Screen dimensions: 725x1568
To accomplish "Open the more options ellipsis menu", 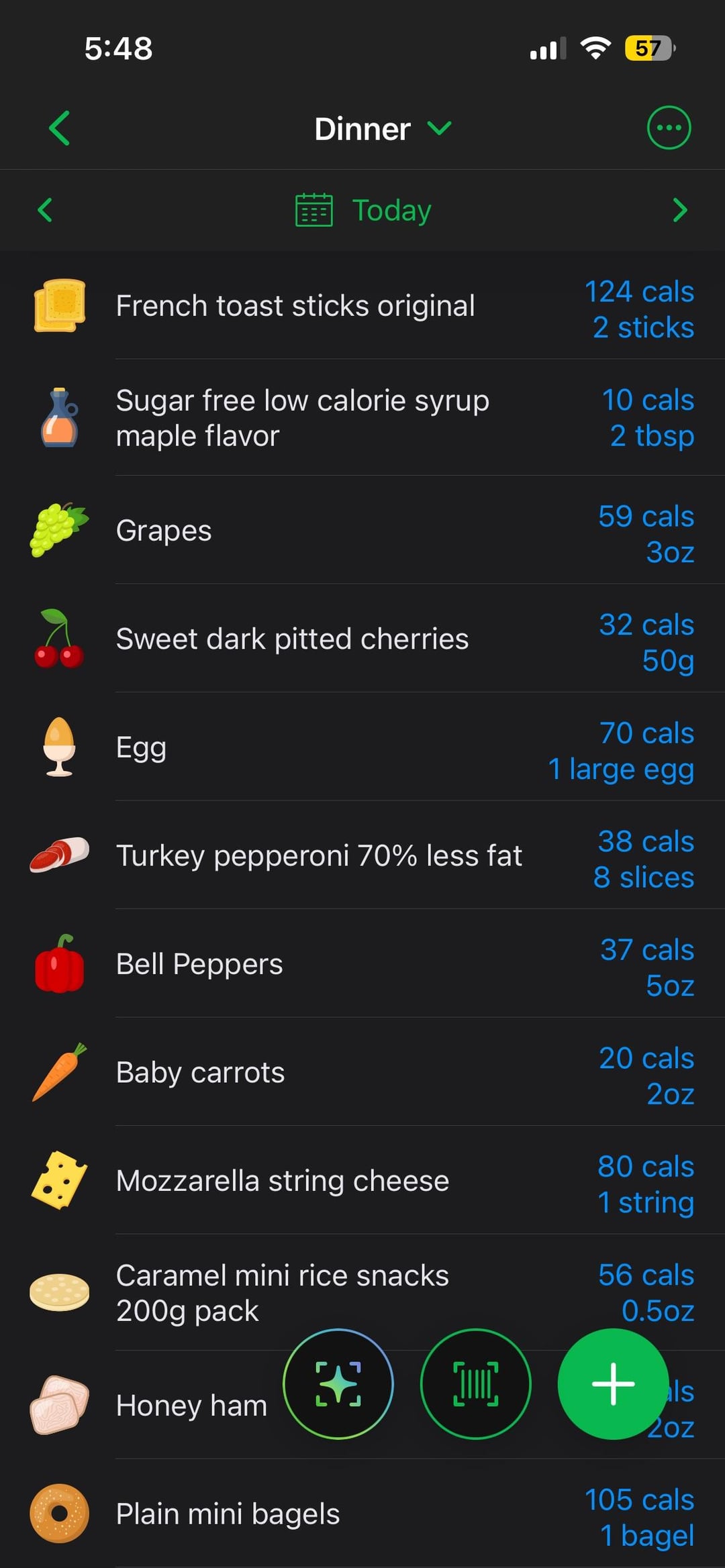I will click(668, 127).
